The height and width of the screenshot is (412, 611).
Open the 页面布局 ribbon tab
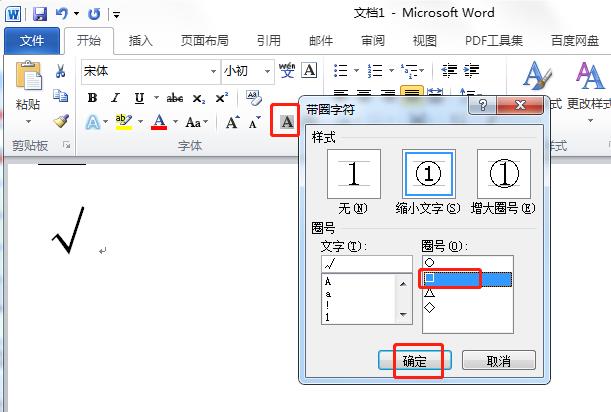(x=204, y=41)
